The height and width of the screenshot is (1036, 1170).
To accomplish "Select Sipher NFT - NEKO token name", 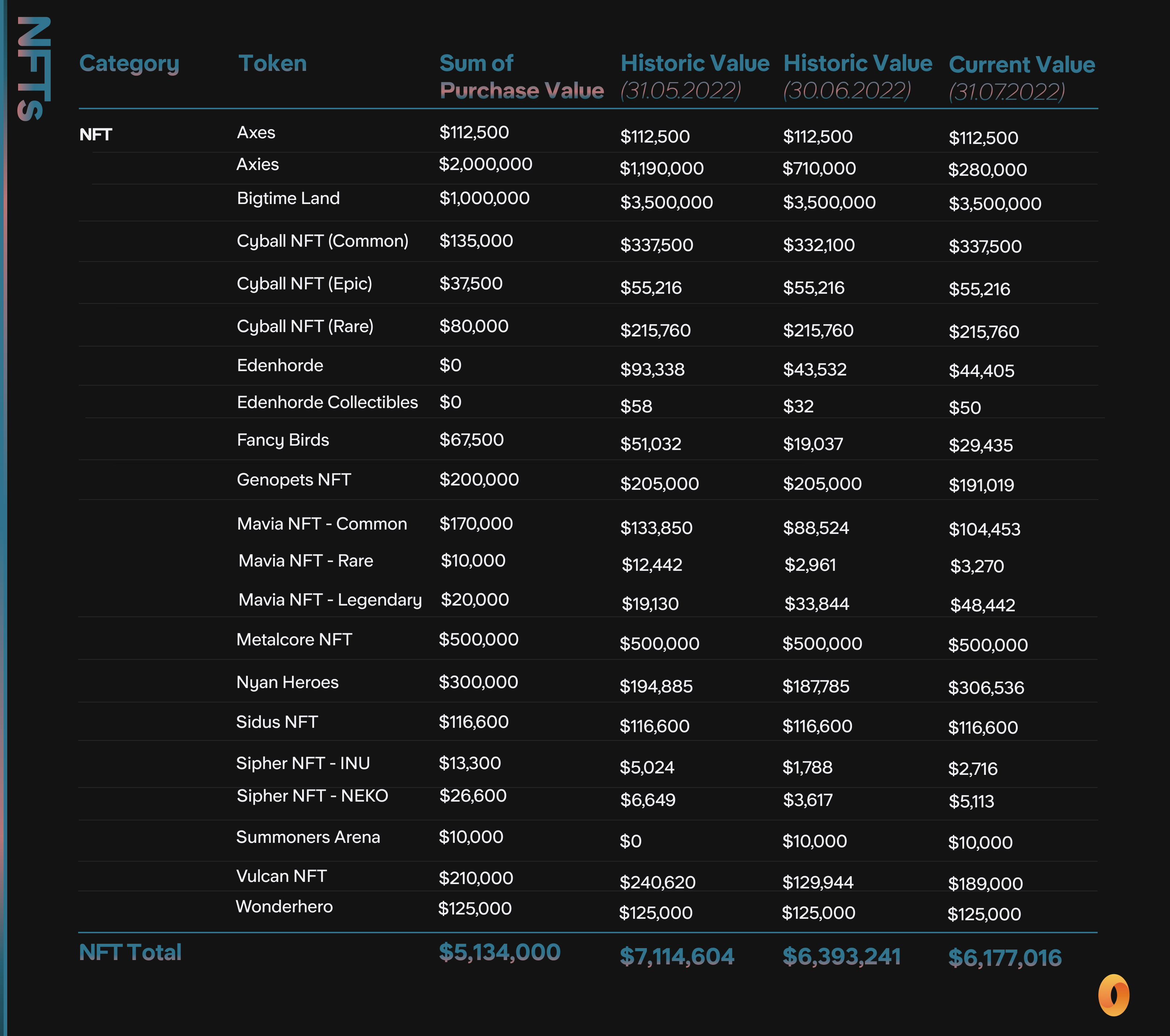I will click(313, 795).
